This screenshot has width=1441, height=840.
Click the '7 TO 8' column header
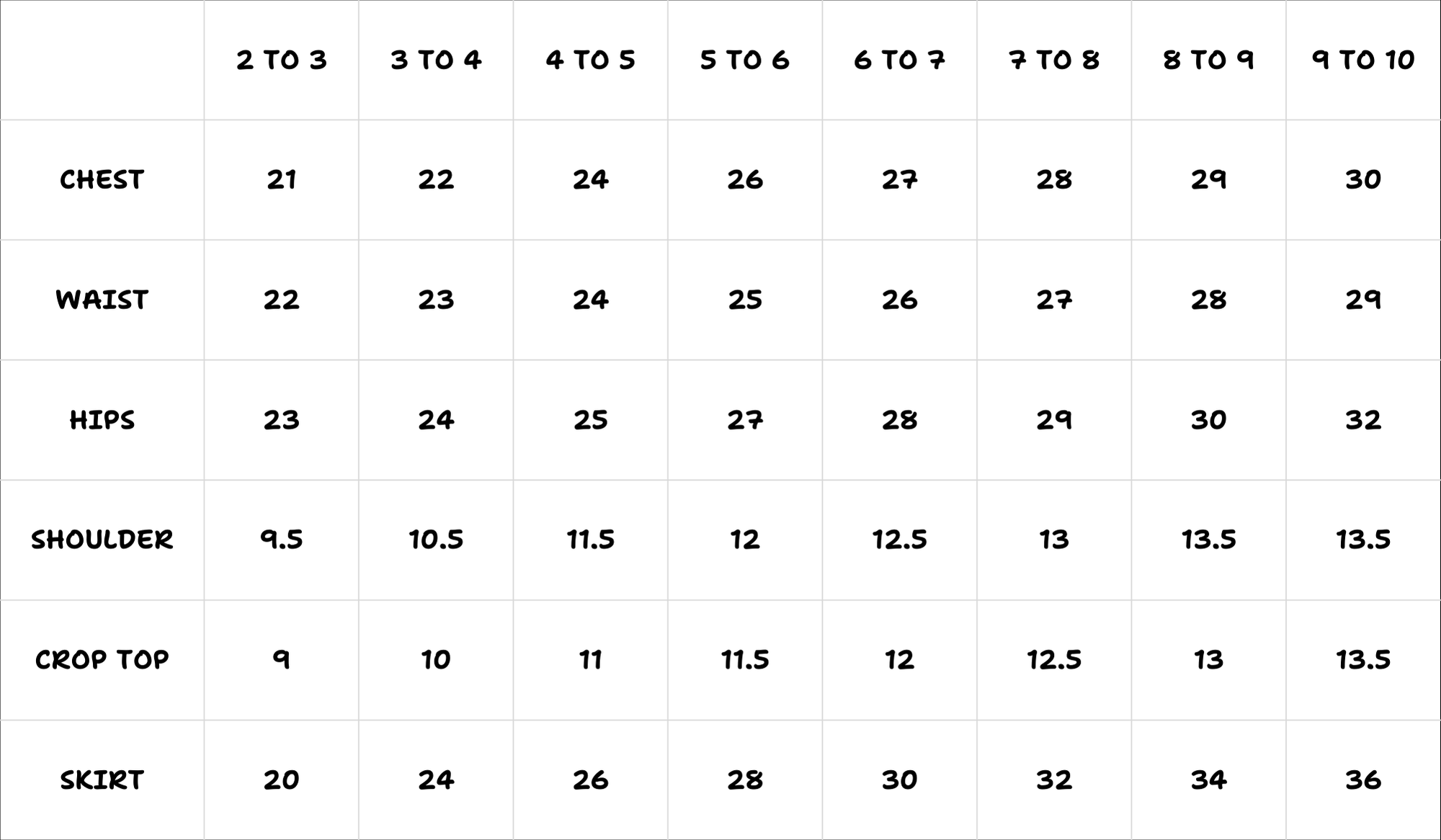click(1054, 60)
